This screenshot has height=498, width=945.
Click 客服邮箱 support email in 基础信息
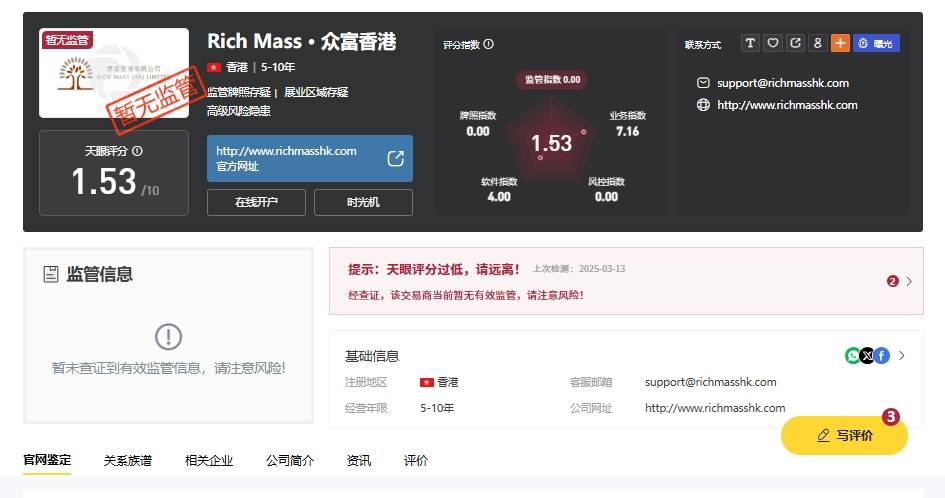(x=711, y=382)
